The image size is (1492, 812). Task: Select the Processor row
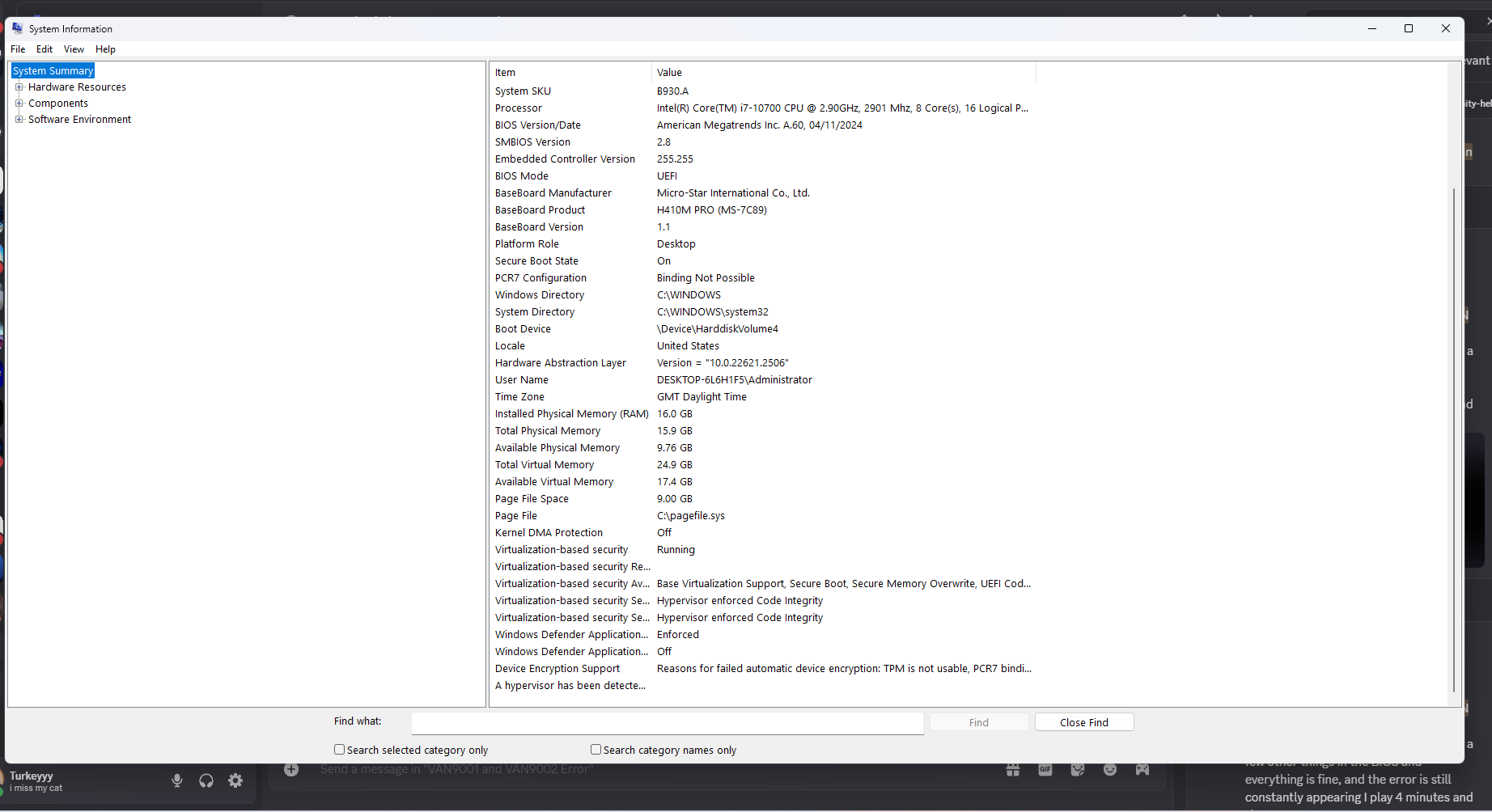(x=762, y=108)
